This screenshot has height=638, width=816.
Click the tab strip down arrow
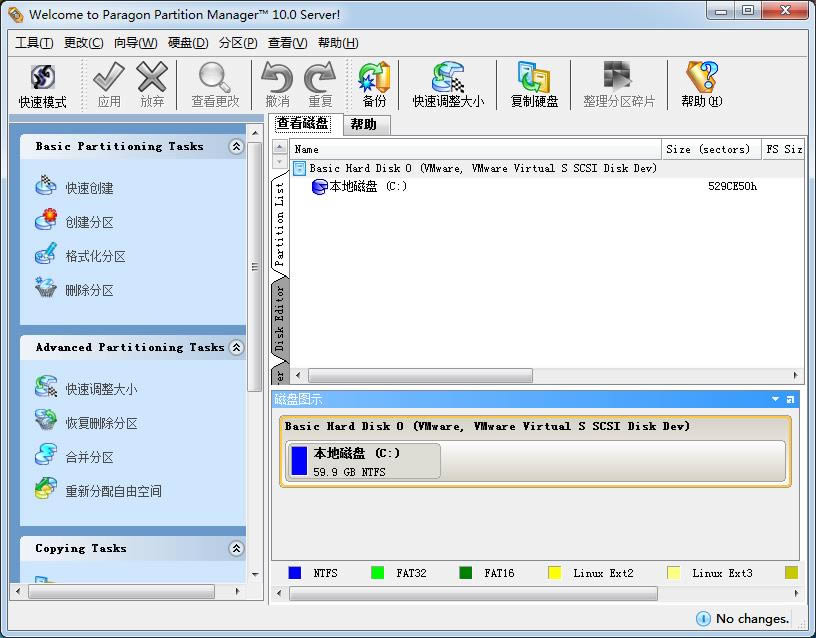(x=279, y=161)
